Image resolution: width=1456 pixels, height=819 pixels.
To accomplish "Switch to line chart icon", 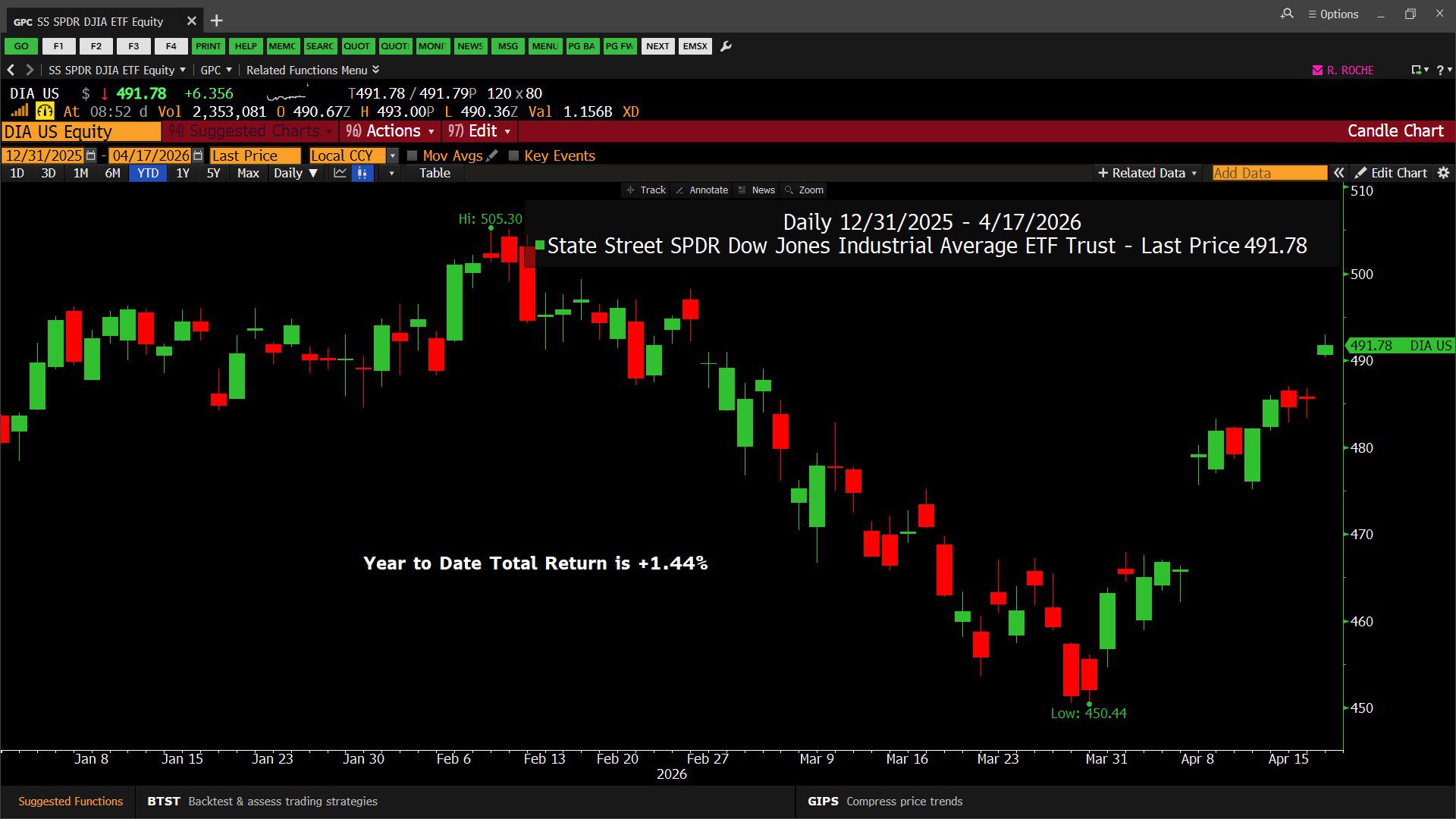I will [340, 173].
